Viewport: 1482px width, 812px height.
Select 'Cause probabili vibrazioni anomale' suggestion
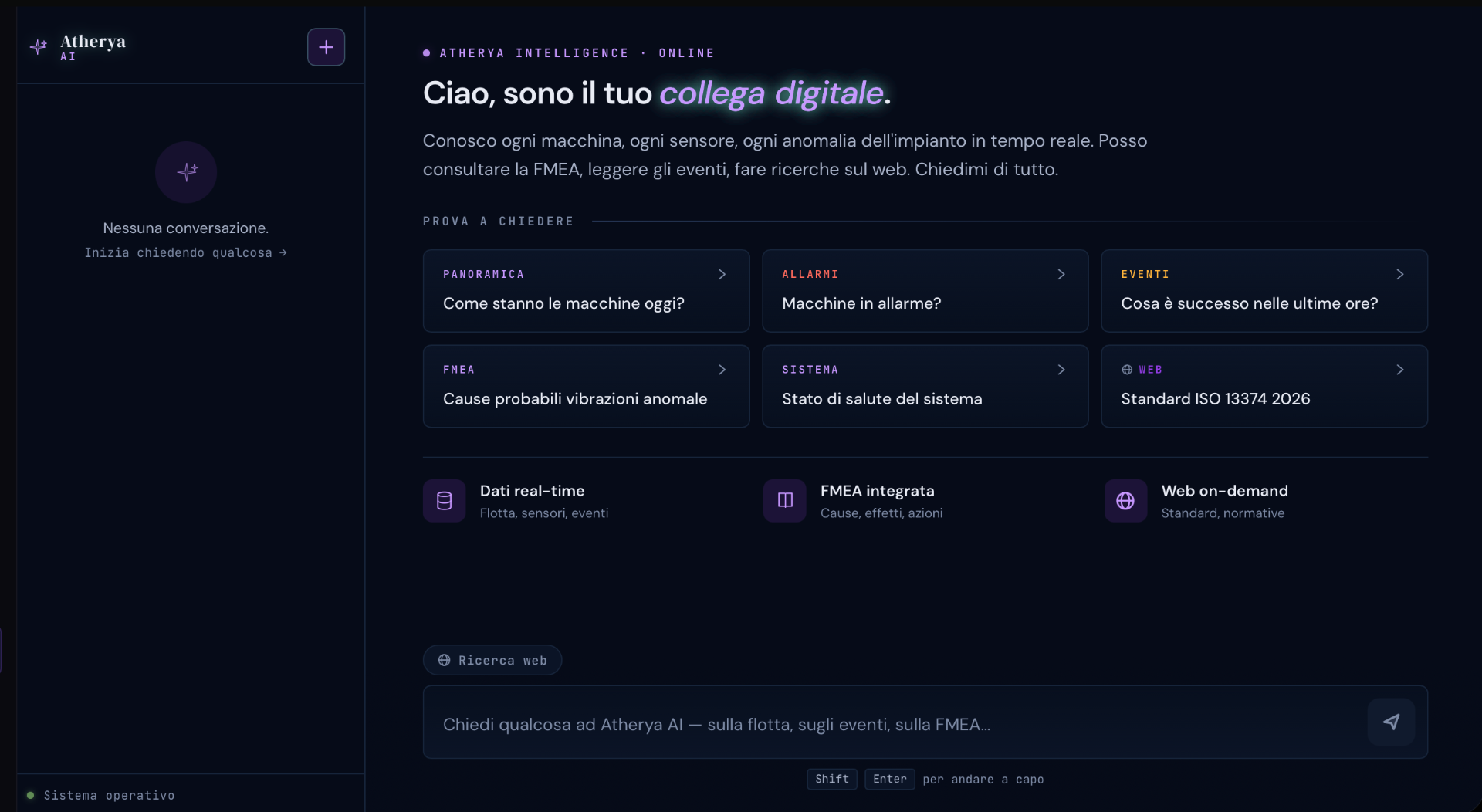click(x=586, y=386)
